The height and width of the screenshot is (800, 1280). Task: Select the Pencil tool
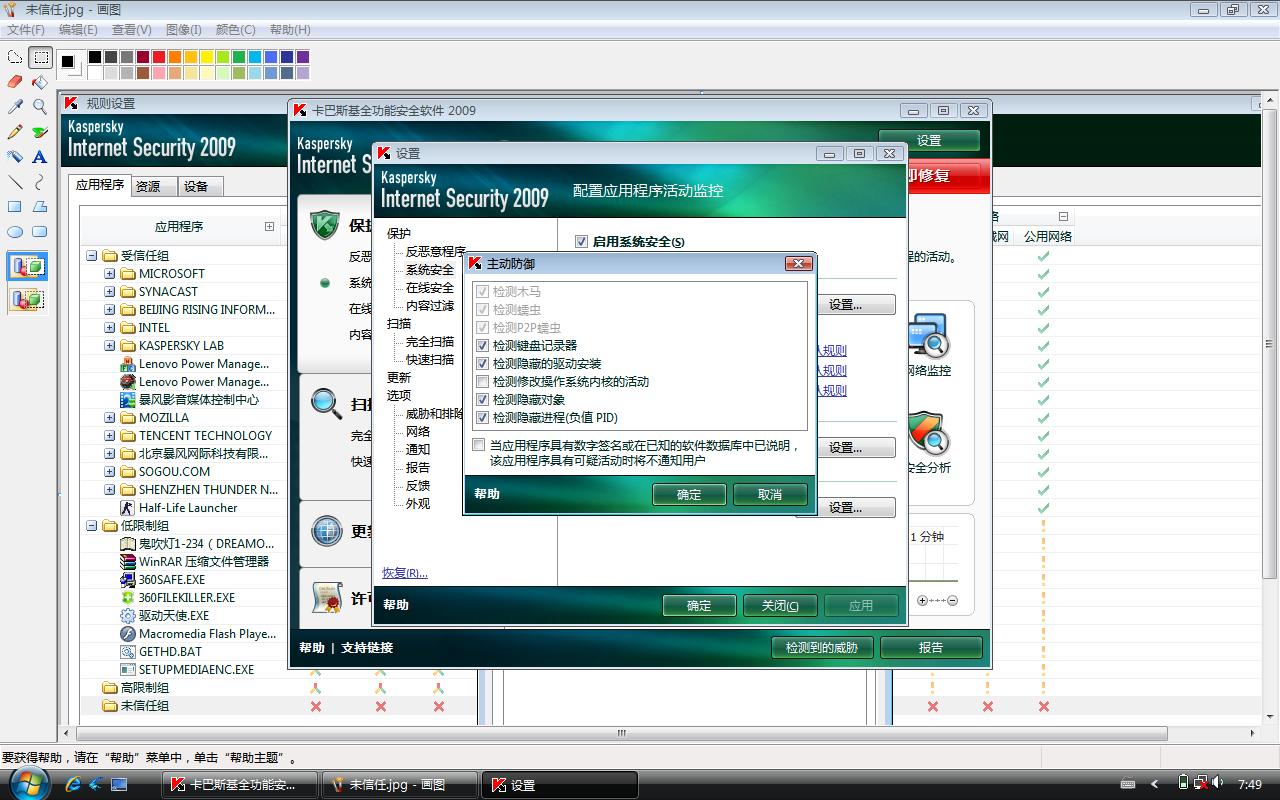coord(15,131)
